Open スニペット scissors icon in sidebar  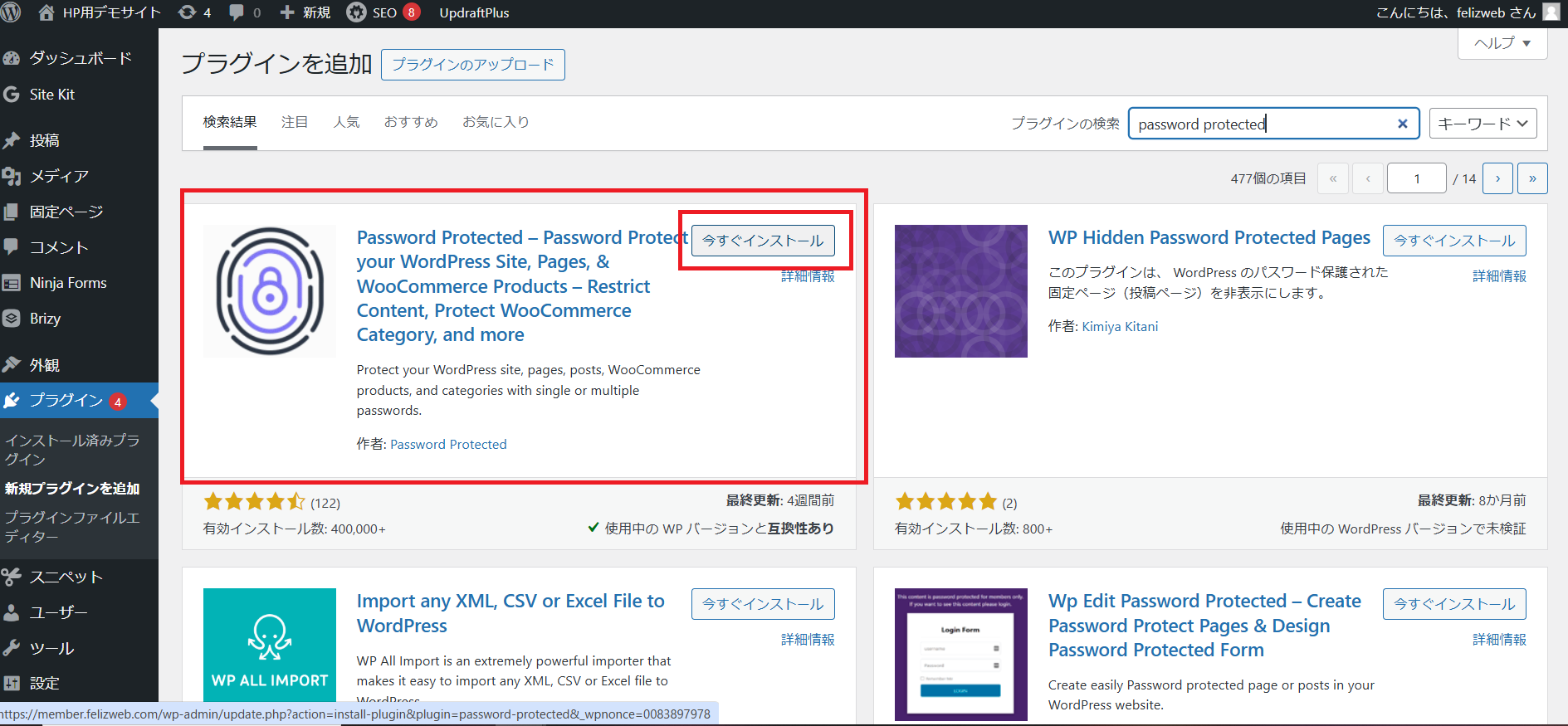coord(12,577)
